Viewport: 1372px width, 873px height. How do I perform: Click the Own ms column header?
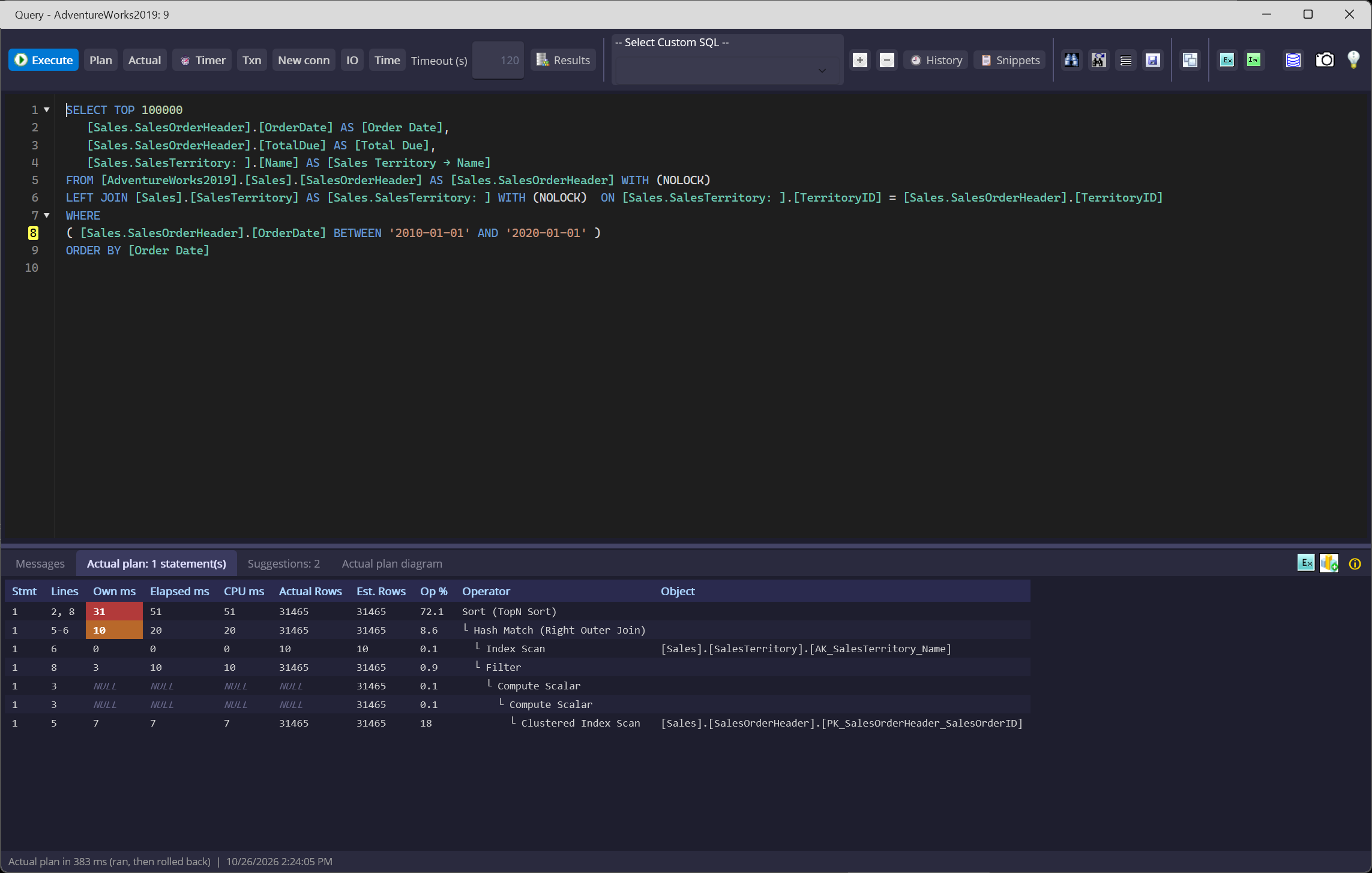click(x=114, y=591)
